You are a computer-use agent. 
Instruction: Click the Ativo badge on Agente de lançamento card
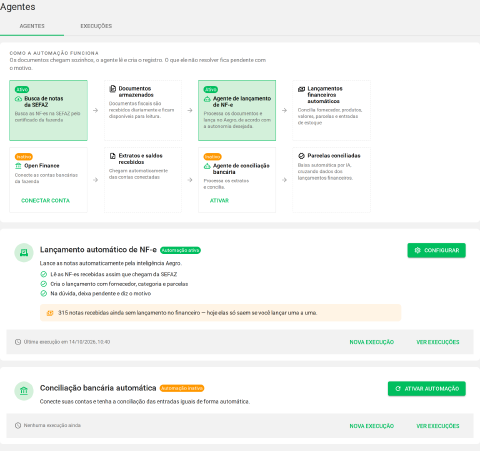point(211,89)
